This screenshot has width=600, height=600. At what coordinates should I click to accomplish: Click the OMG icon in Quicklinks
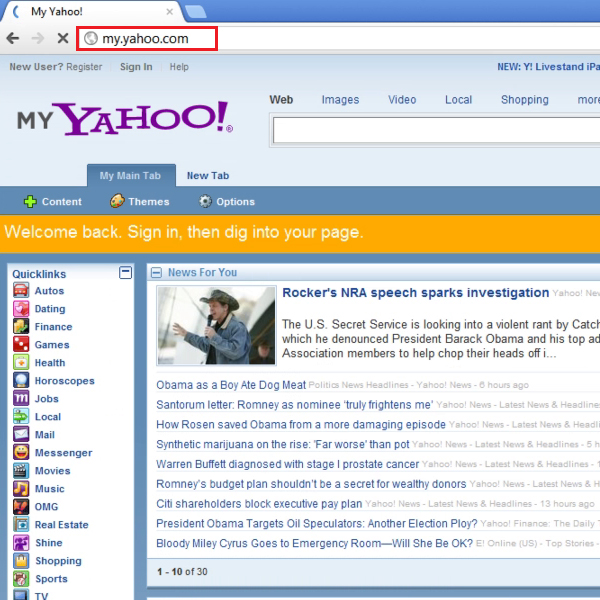click(x=21, y=506)
